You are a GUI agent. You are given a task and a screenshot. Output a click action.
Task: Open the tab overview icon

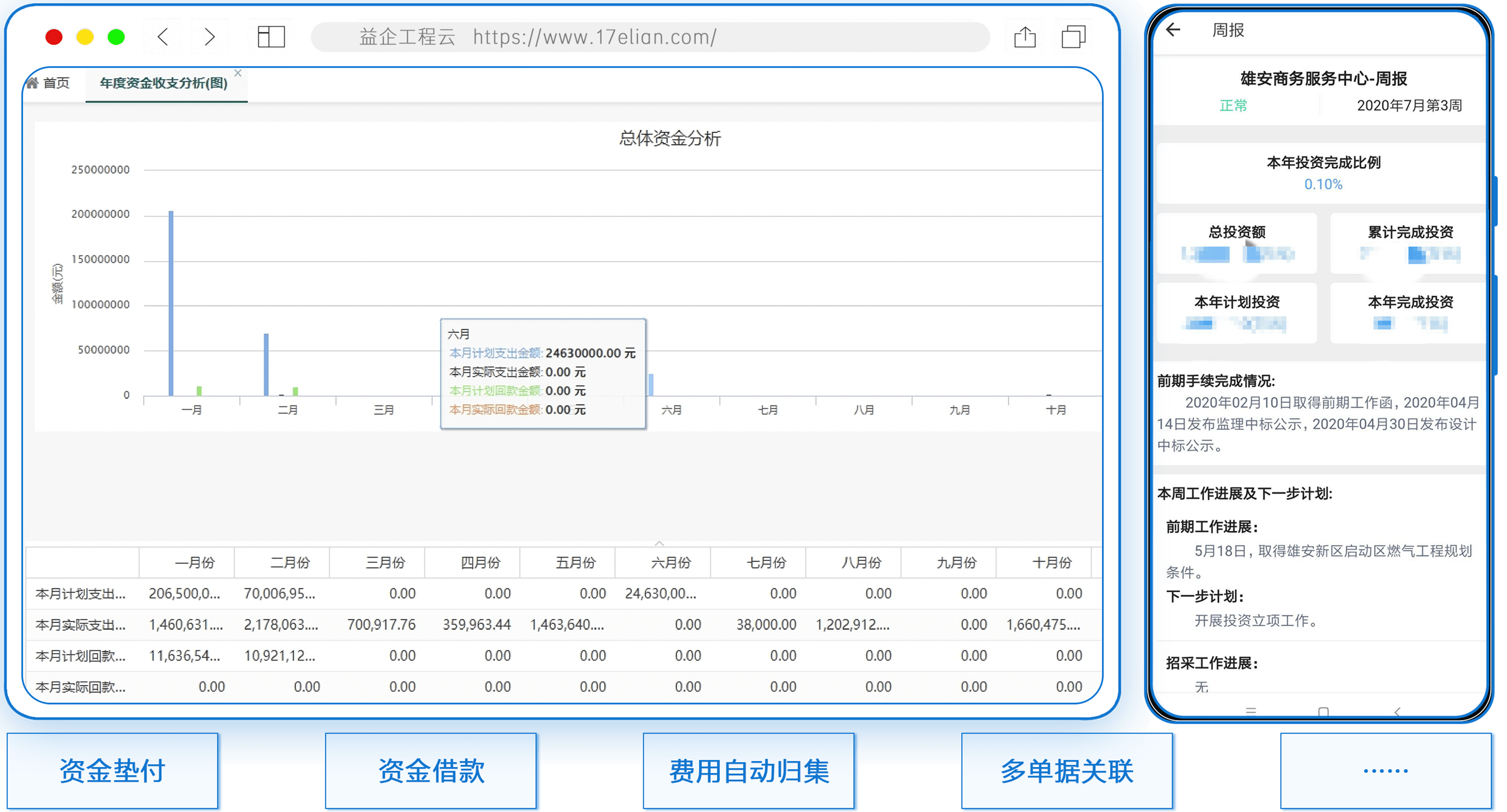point(1073,37)
